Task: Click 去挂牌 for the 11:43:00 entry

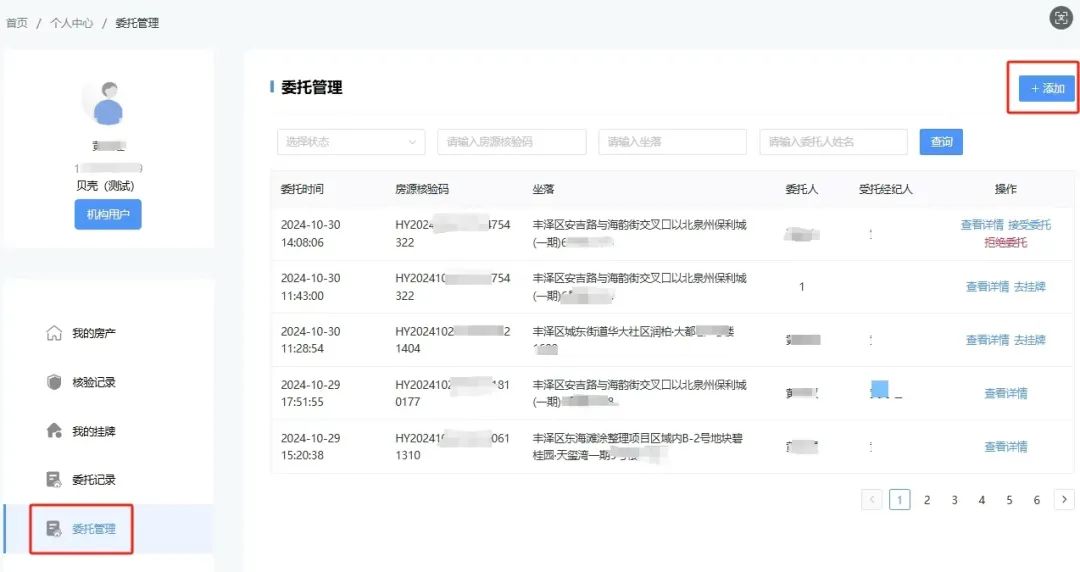Action: [x=1030, y=287]
